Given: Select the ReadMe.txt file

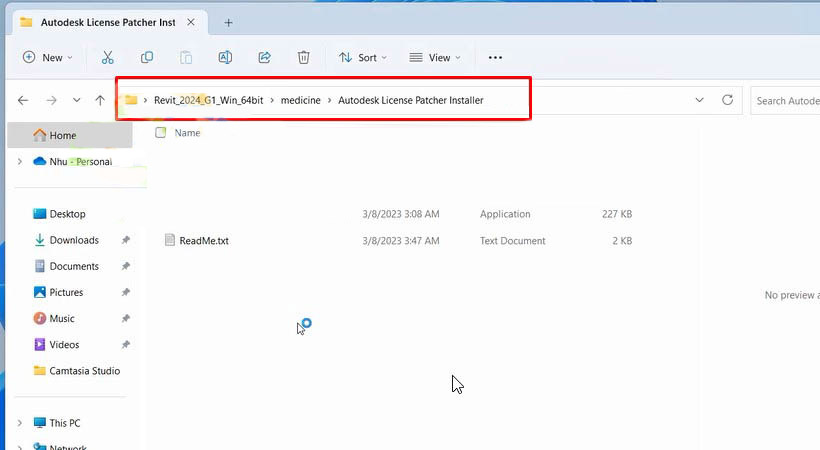Looking at the screenshot, I should point(204,241).
